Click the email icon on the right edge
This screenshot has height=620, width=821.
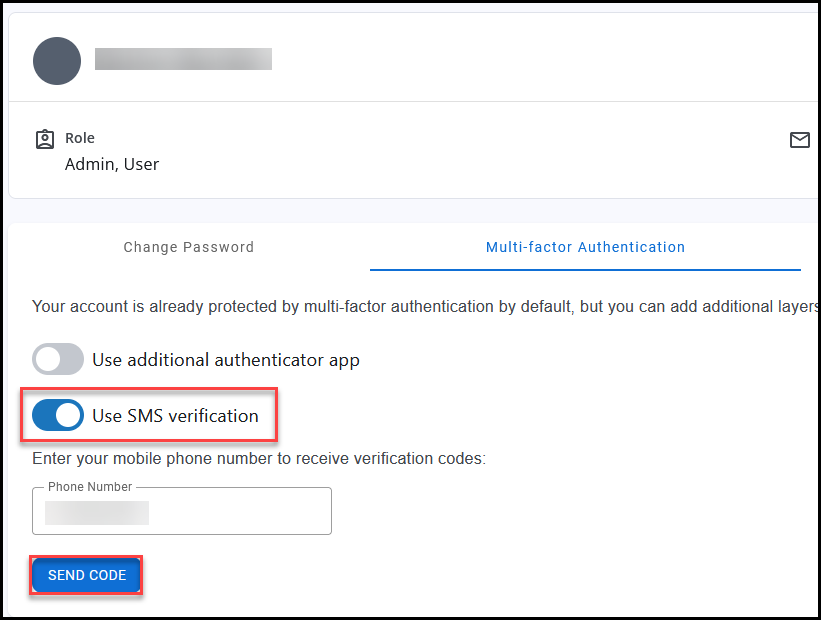coord(800,140)
